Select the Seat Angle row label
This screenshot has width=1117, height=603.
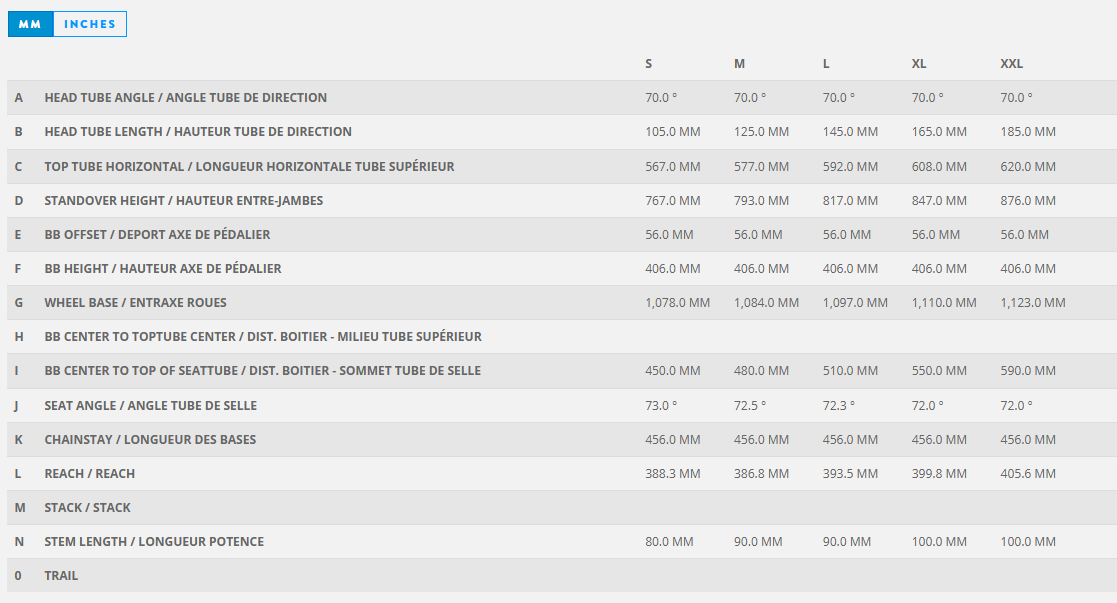pyautogui.click(x=150, y=405)
